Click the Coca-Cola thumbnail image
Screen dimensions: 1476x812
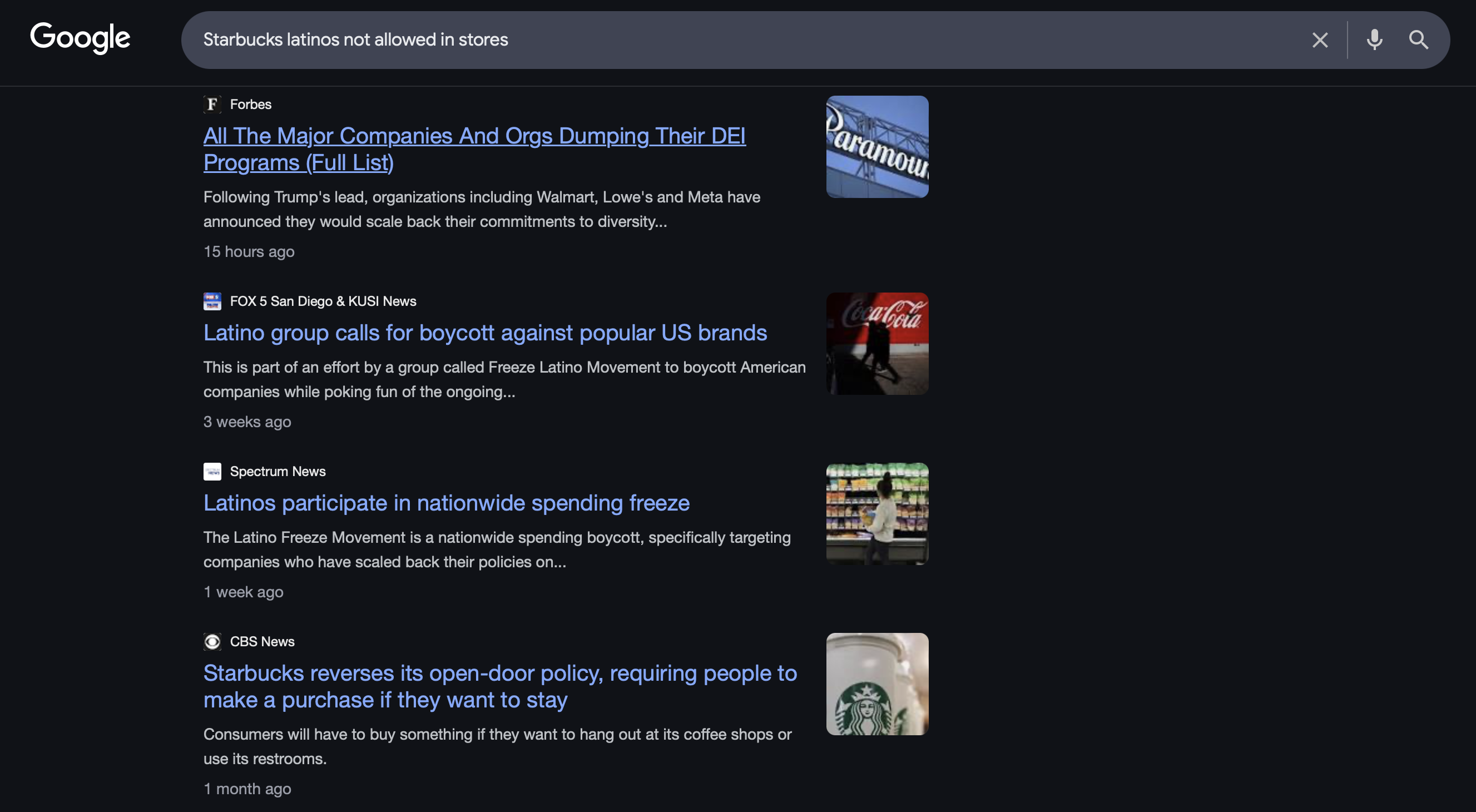coord(876,344)
